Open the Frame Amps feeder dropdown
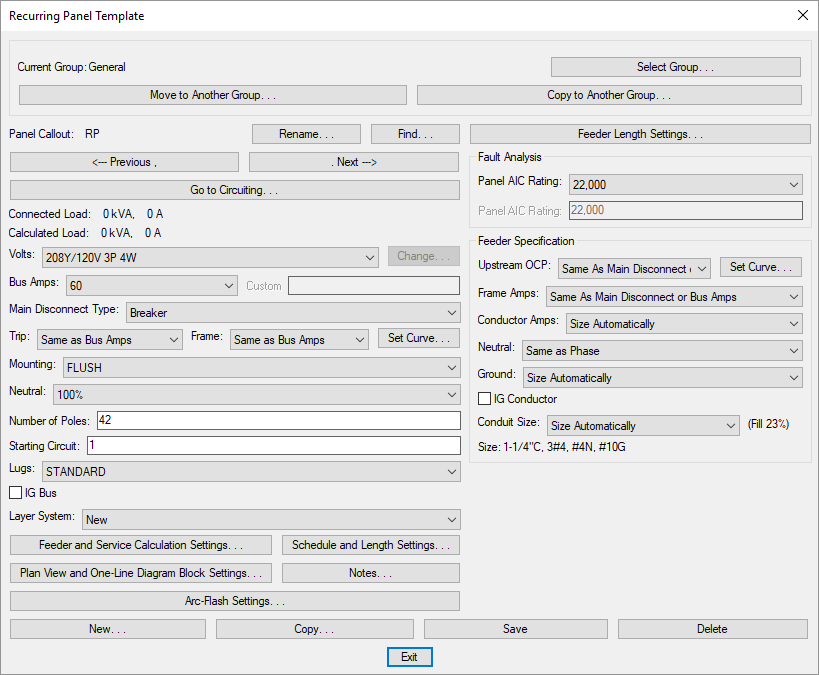 [x=674, y=297]
